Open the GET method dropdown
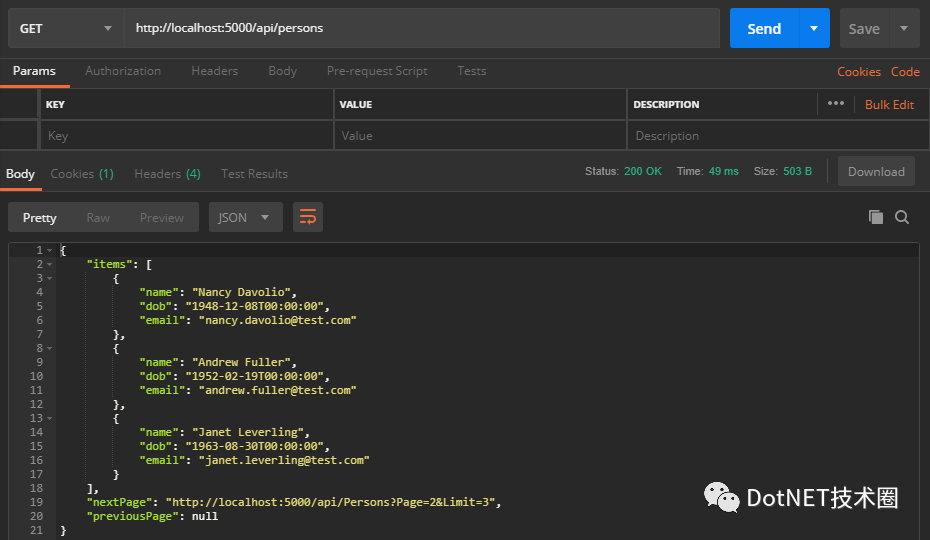Viewport: 930px width, 540px height. point(66,28)
